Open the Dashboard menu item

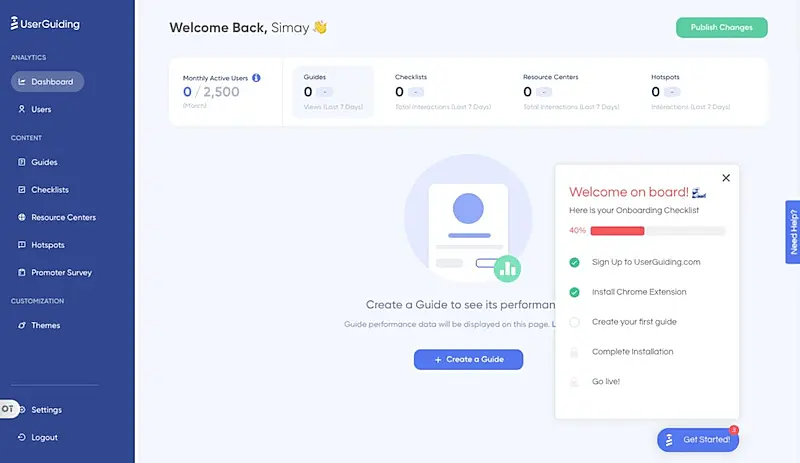click(47, 82)
